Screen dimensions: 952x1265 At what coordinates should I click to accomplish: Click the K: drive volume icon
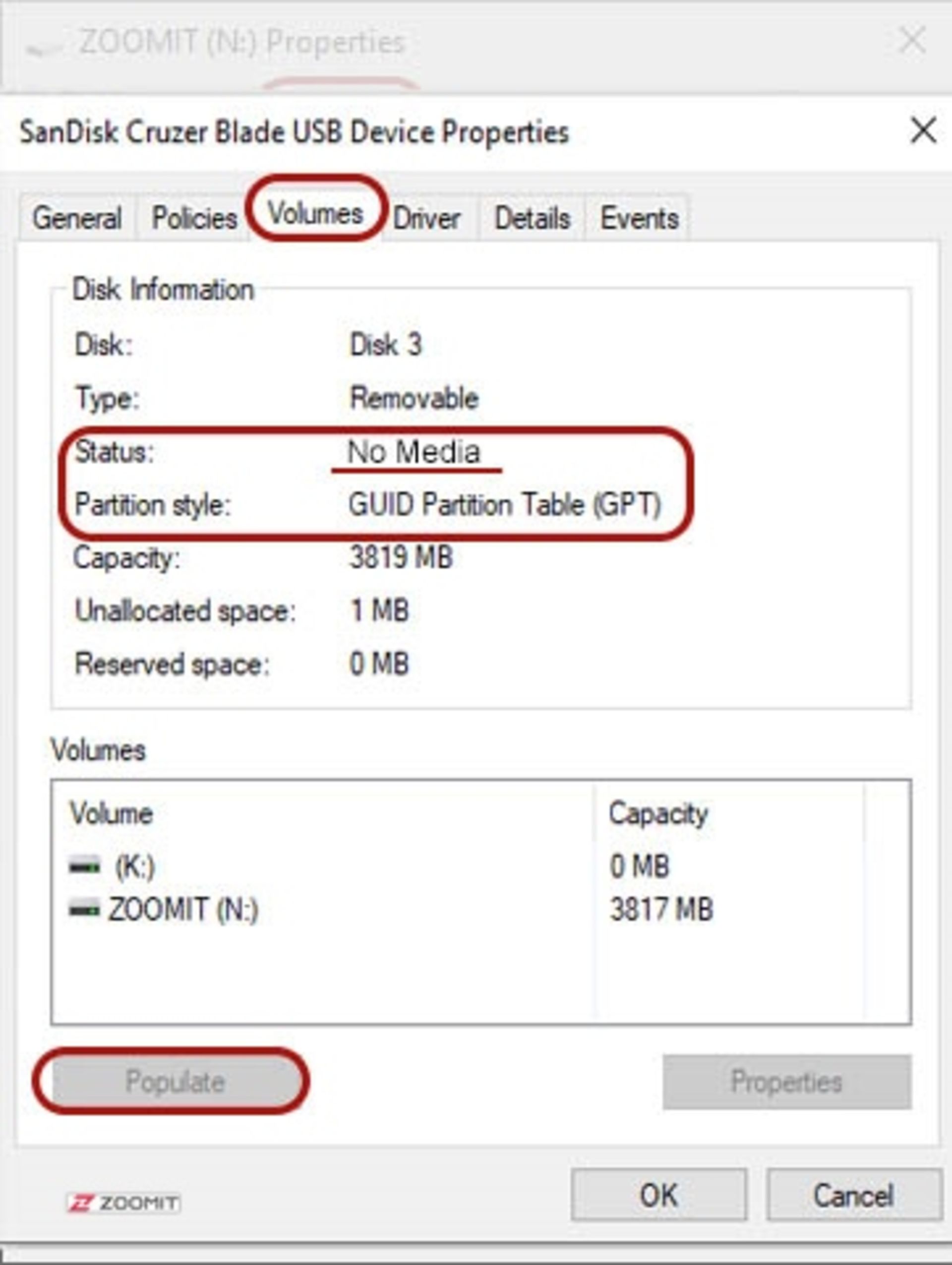click(84, 866)
